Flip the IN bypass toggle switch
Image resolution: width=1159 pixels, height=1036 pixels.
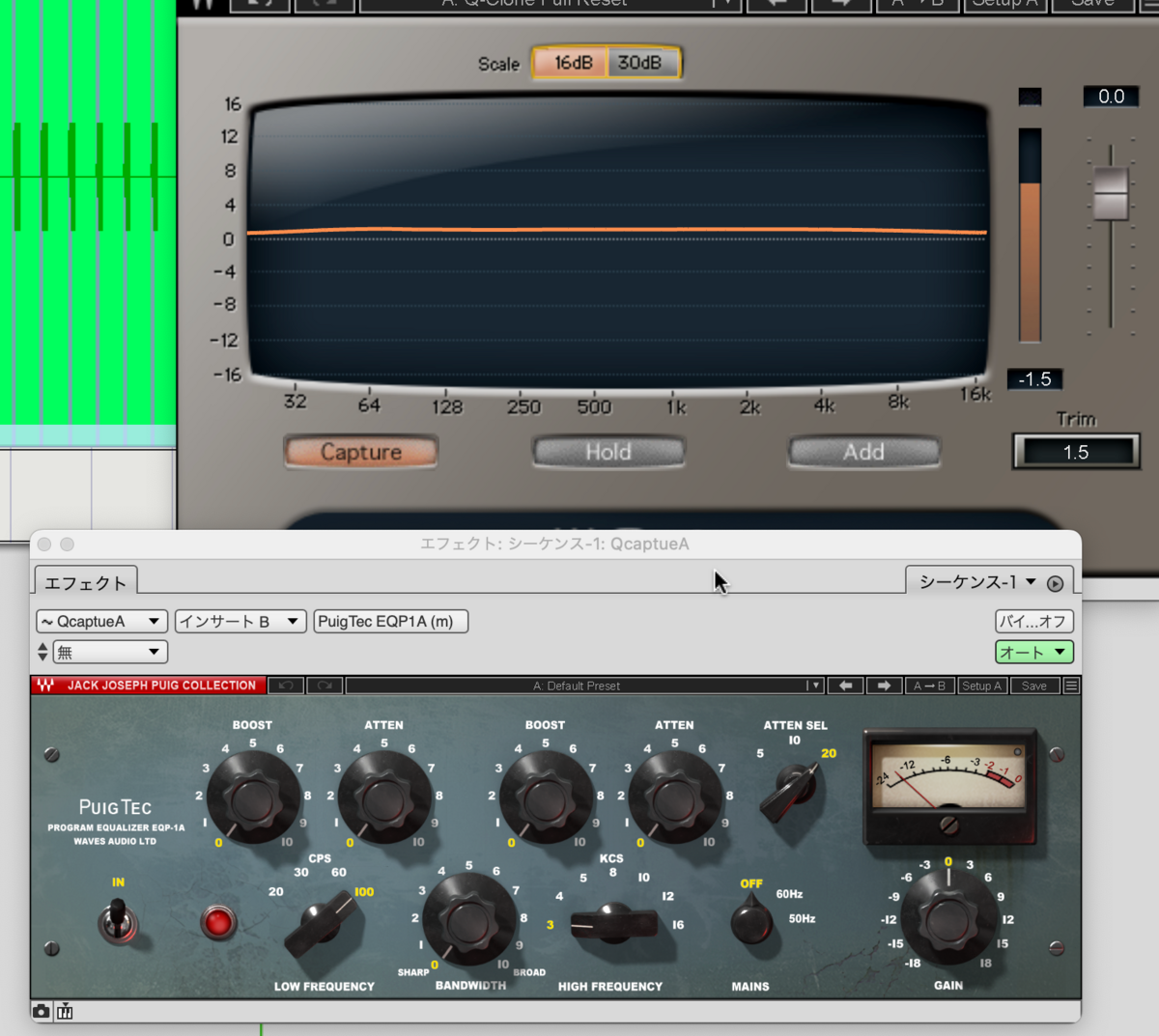(119, 919)
